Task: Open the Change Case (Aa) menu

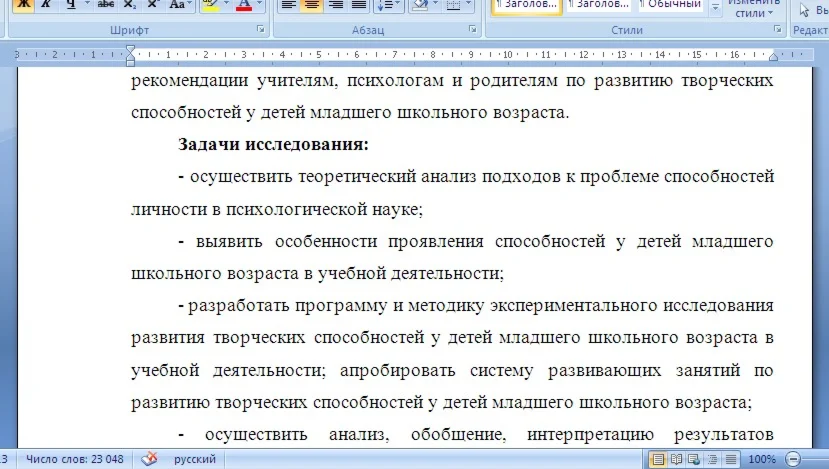Action: (x=180, y=5)
